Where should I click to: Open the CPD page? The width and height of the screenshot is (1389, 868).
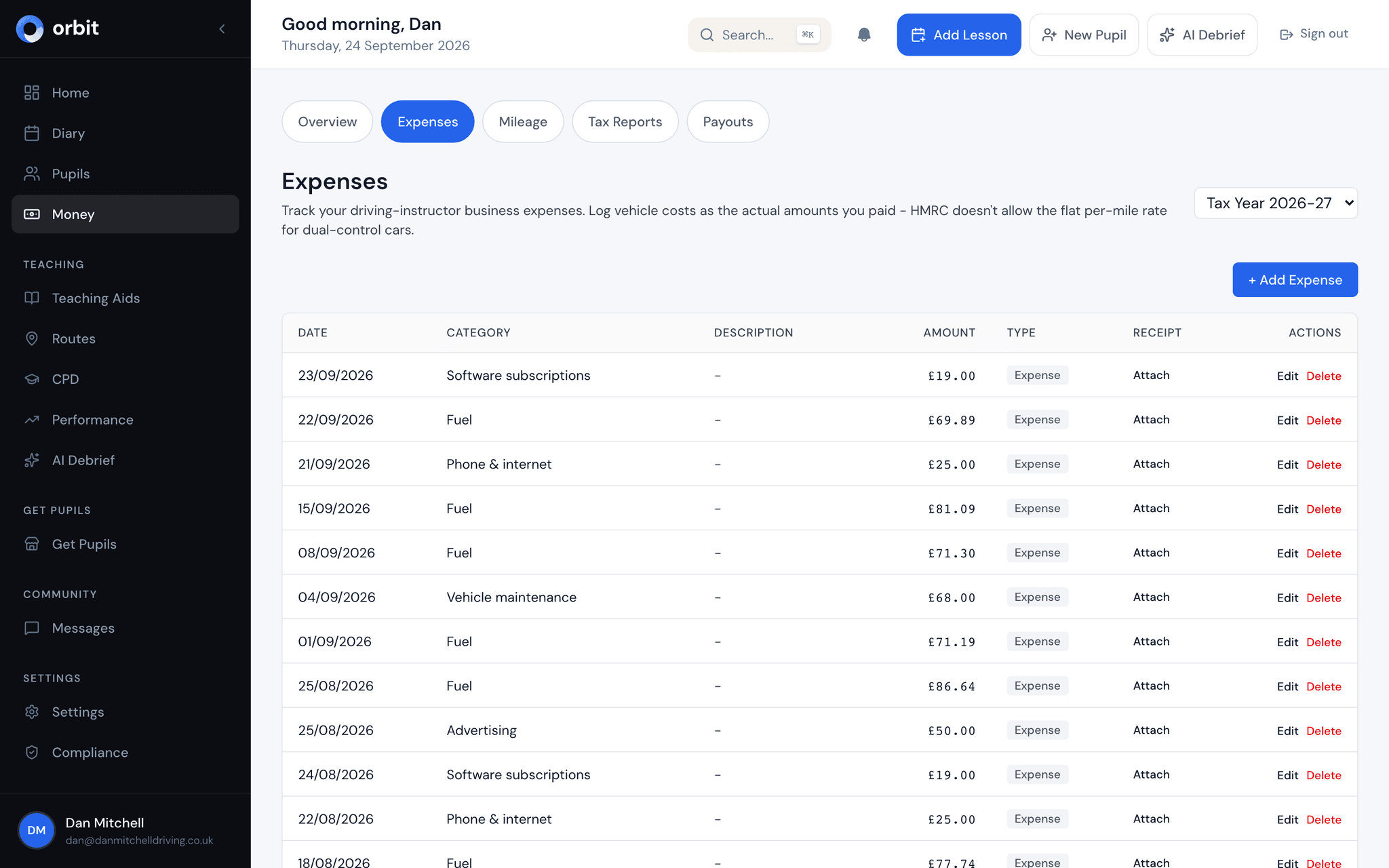[125, 379]
